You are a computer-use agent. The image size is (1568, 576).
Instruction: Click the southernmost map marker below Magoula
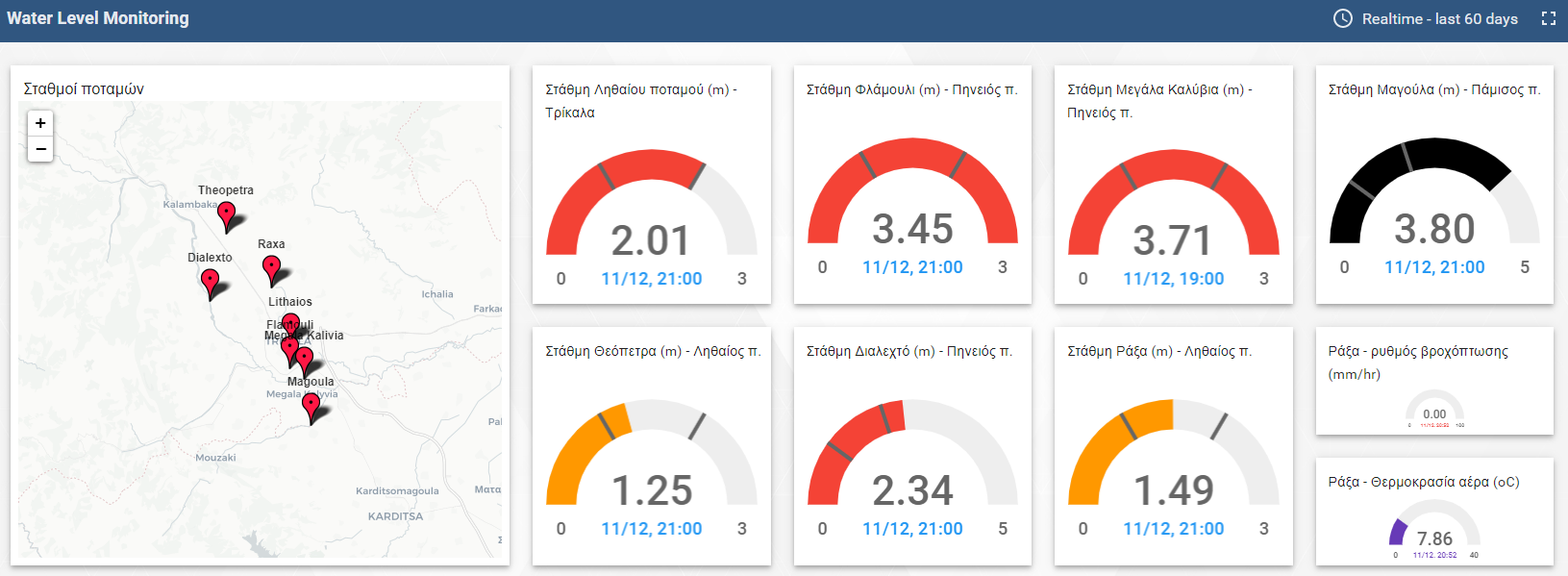pos(311,407)
